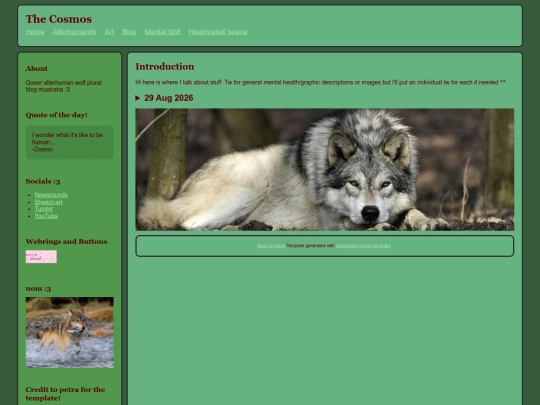Click the Socials :3 heading

[43, 181]
